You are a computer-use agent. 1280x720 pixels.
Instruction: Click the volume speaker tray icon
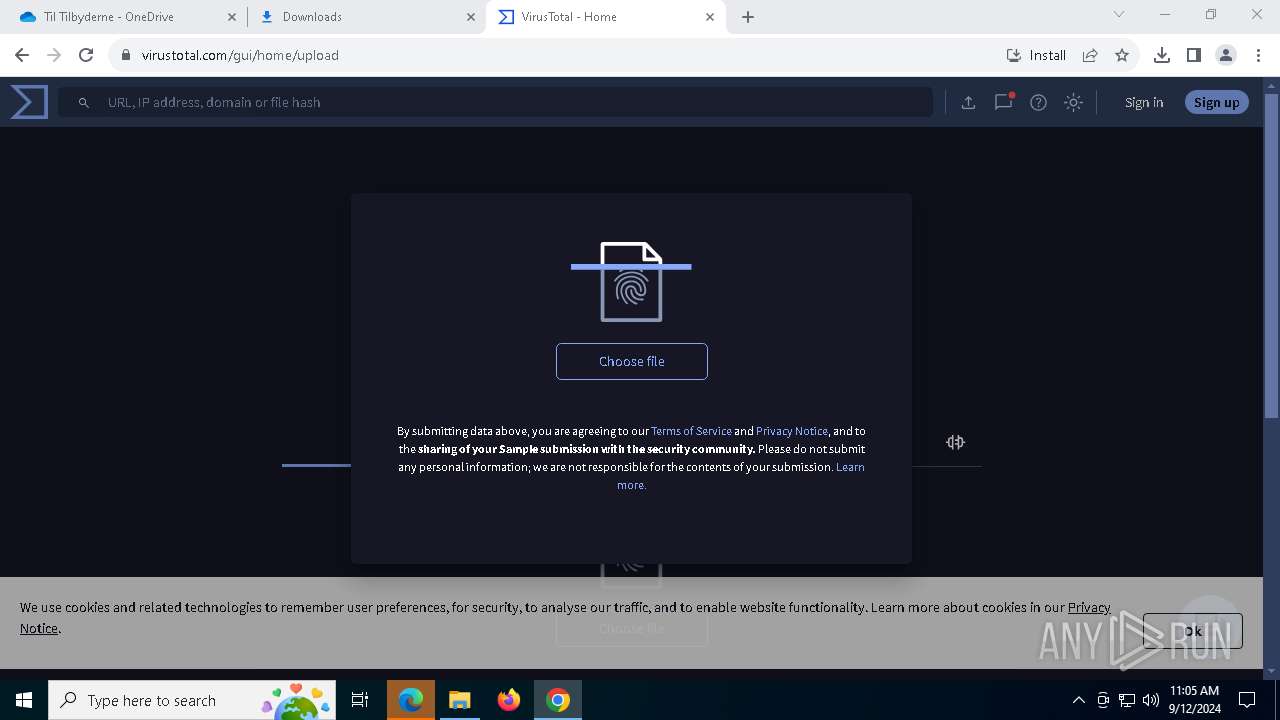point(1151,700)
